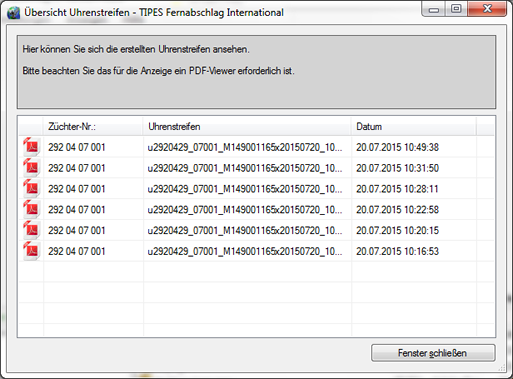513x379 pixels.
Task: Select breeder number in the 10:22:58 row
Action: pyautogui.click(x=77, y=210)
